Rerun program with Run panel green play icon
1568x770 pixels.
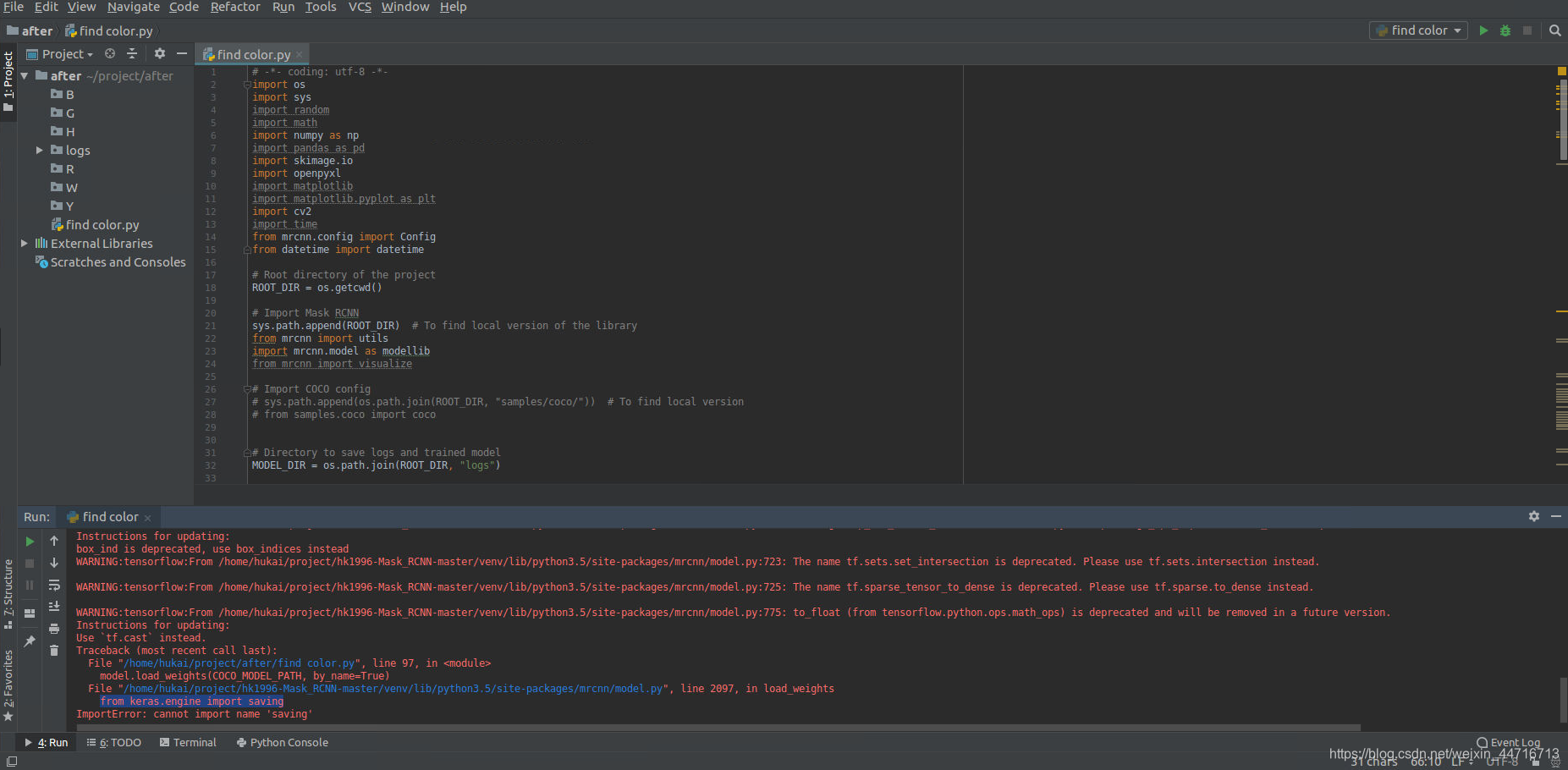point(30,542)
